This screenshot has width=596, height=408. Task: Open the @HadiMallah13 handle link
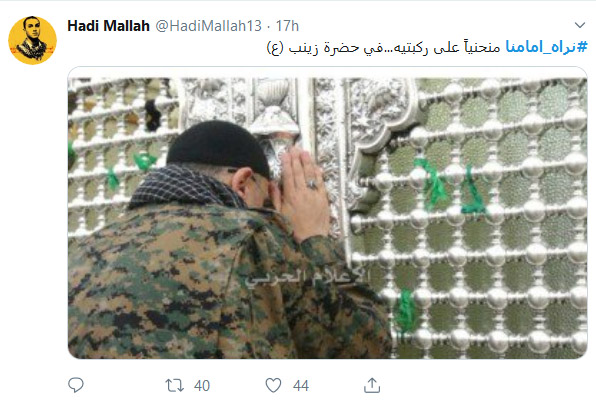(208, 26)
